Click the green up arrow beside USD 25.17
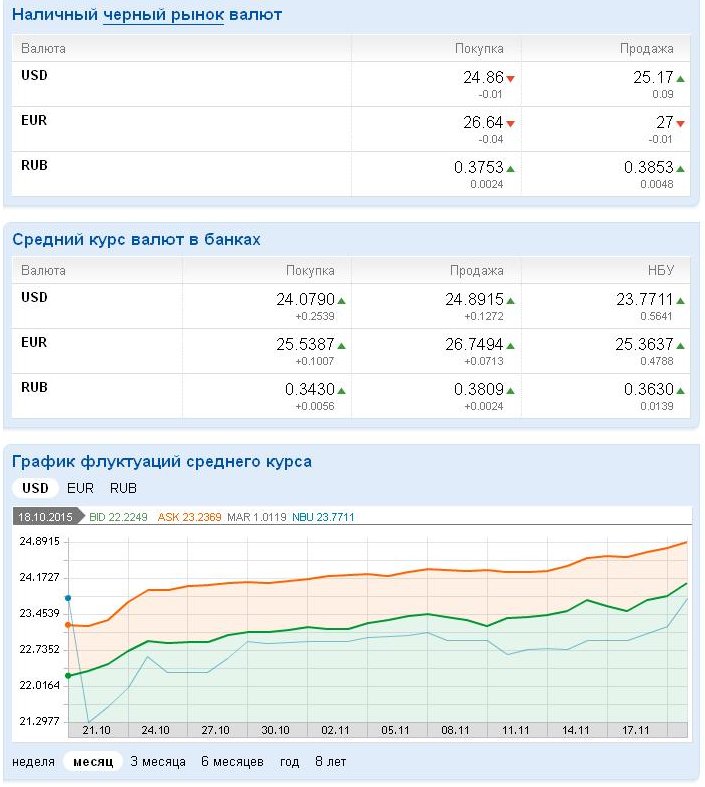This screenshot has height=787, width=705. [680, 78]
